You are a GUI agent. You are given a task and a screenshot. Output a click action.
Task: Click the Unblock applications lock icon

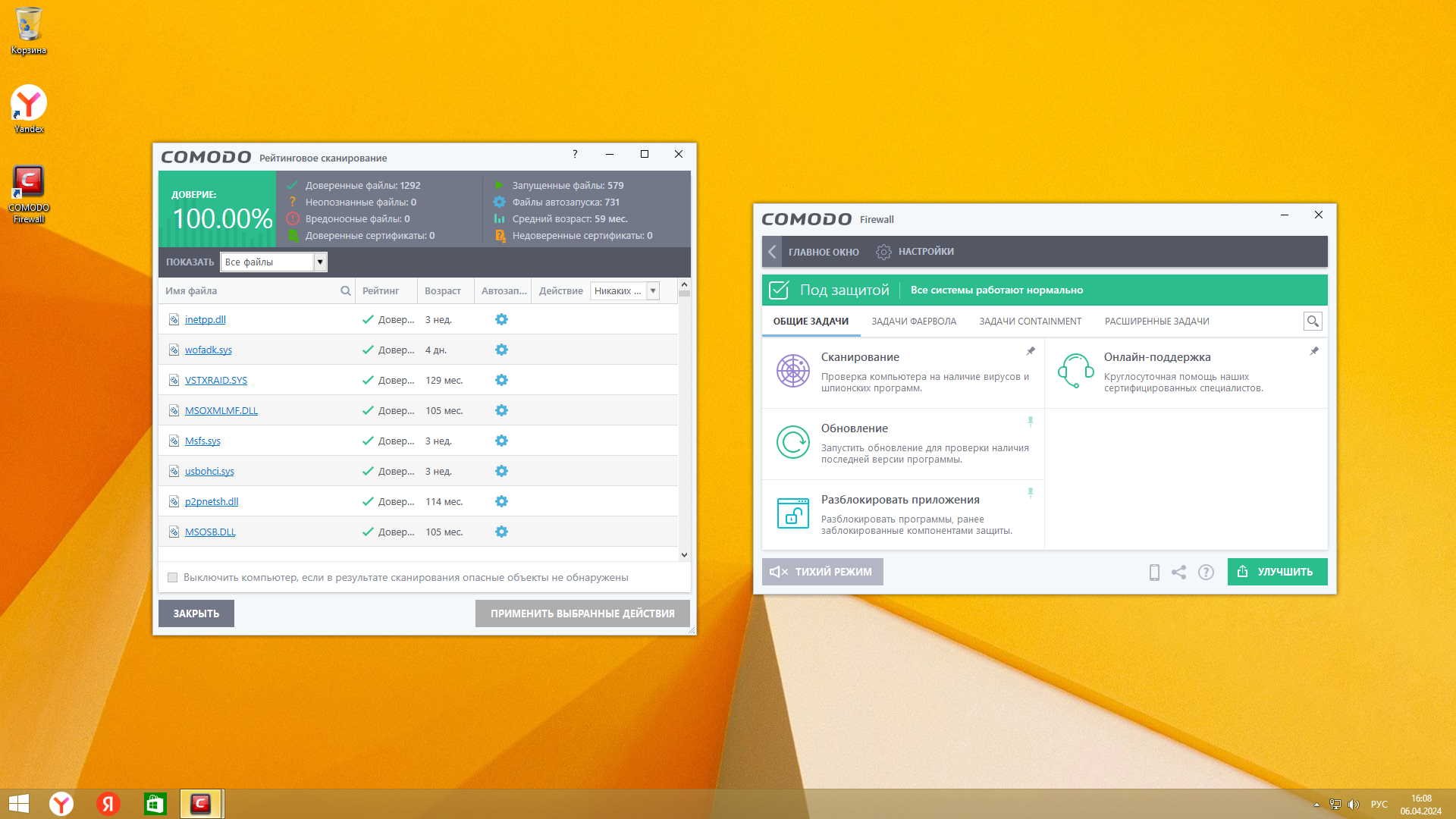tap(792, 513)
